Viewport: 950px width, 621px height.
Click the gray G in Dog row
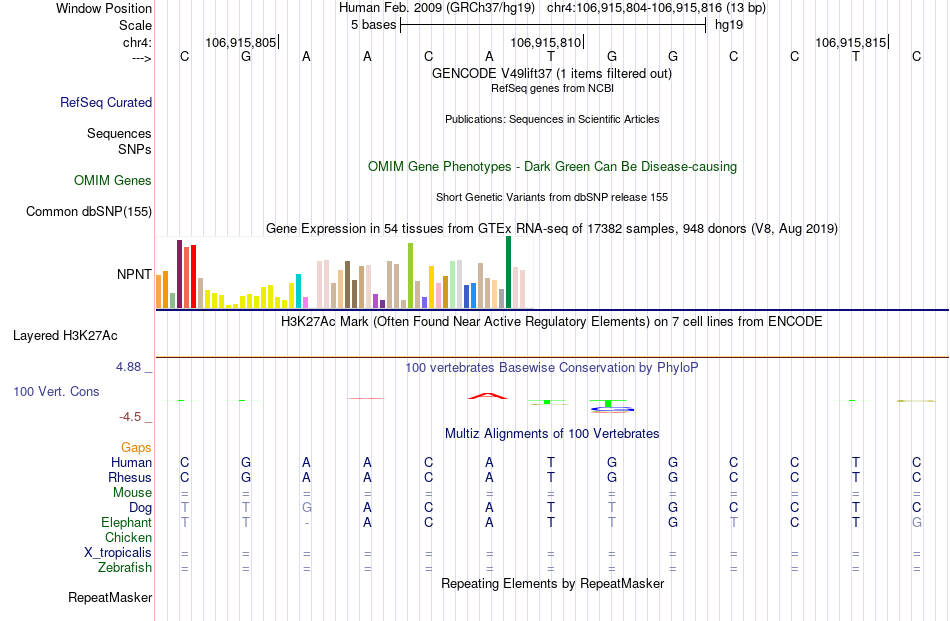pos(307,508)
